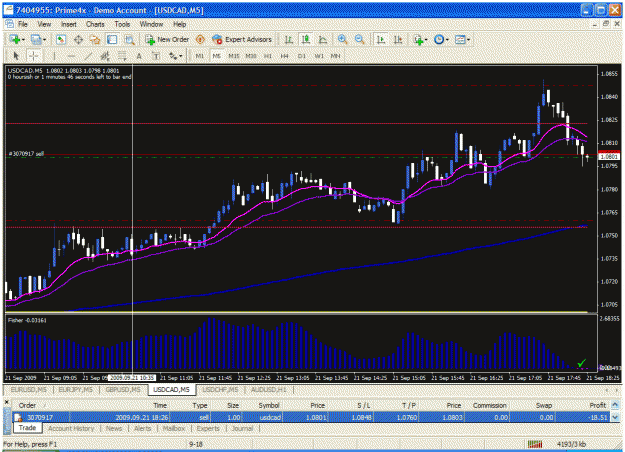The height and width of the screenshot is (452, 625).
Task: Open the Tools menu
Action: (122, 24)
